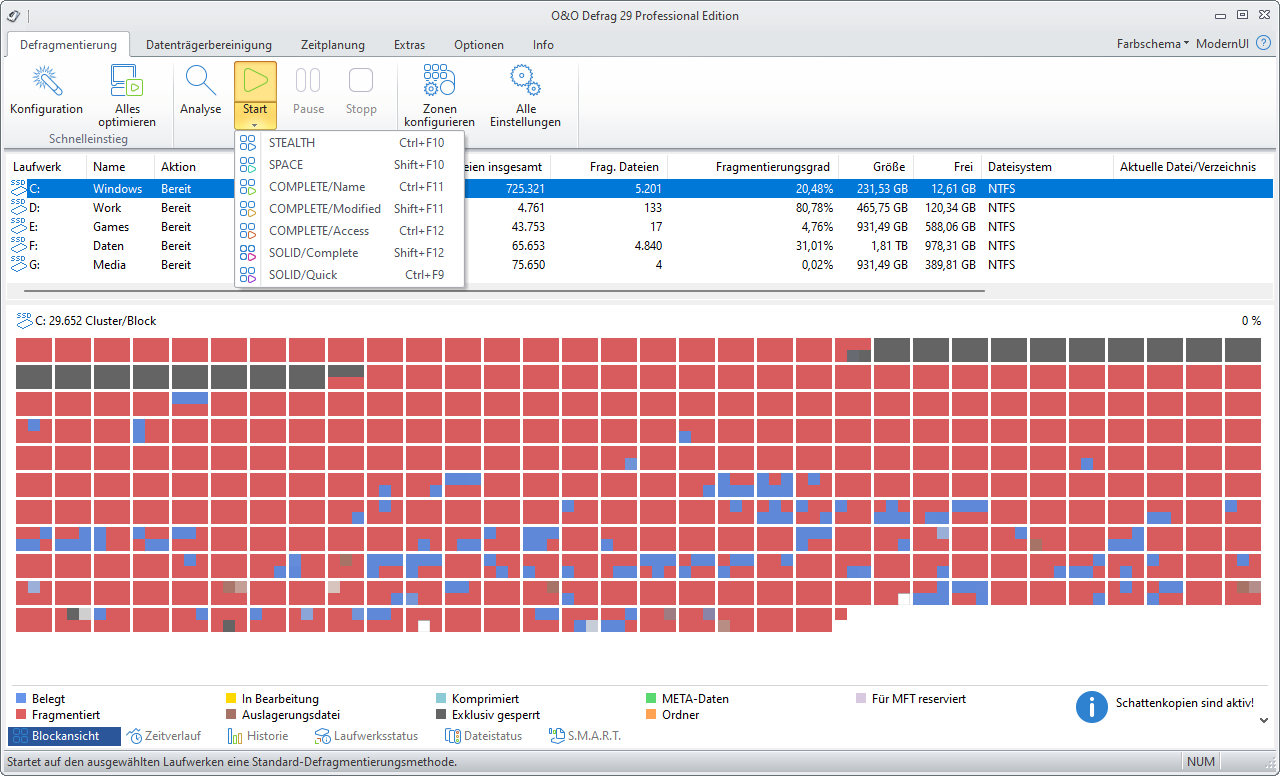Click the COMPLETE/Name method icon
Screen dimensions: 1280x776
pyautogui.click(x=248, y=187)
